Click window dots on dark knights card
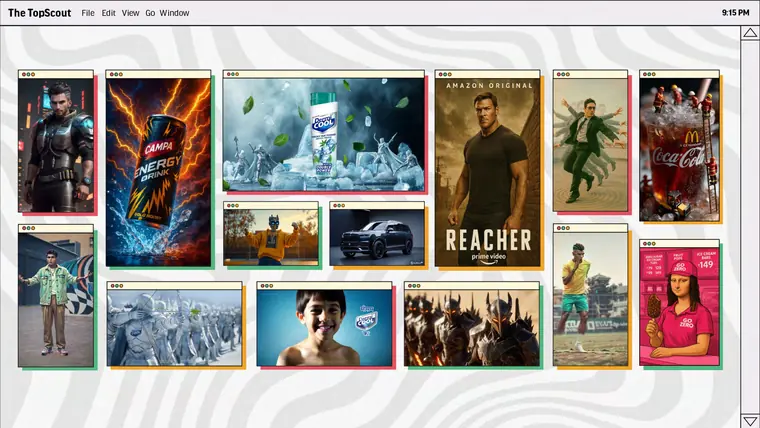Viewport: 760px width, 428px height. click(x=414, y=286)
